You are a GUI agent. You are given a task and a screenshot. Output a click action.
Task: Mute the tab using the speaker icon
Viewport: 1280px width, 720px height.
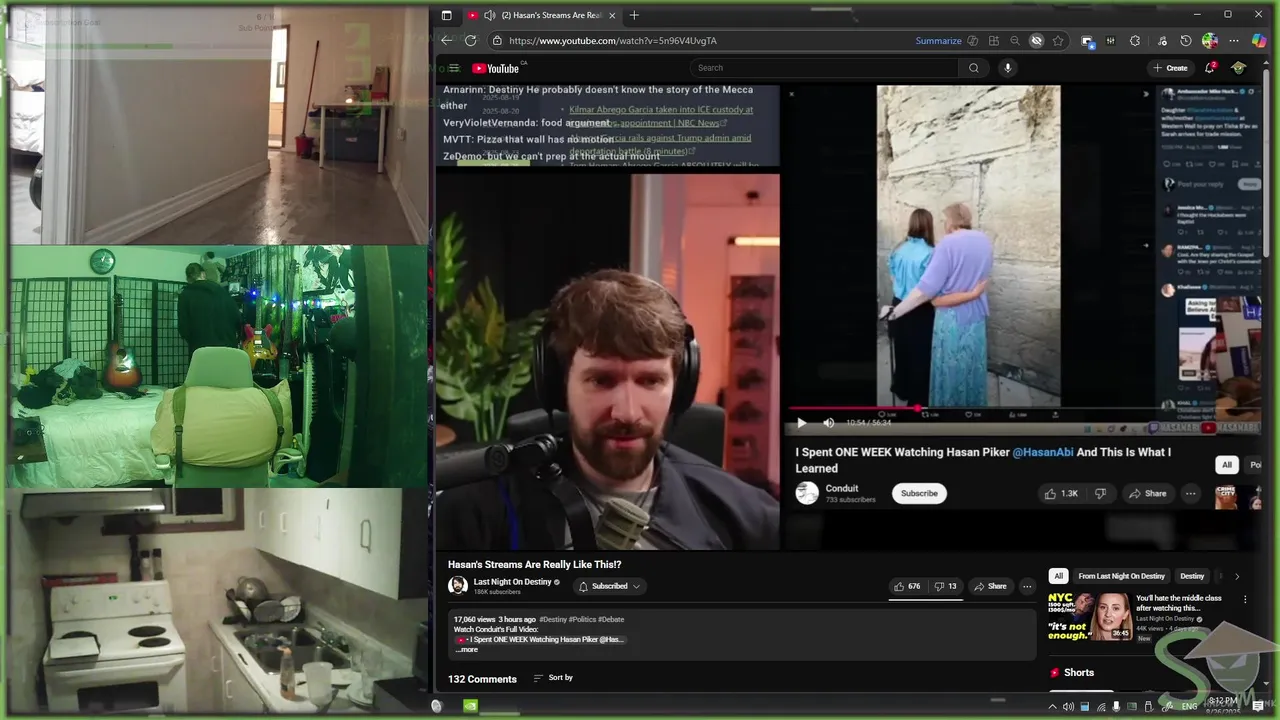point(489,15)
